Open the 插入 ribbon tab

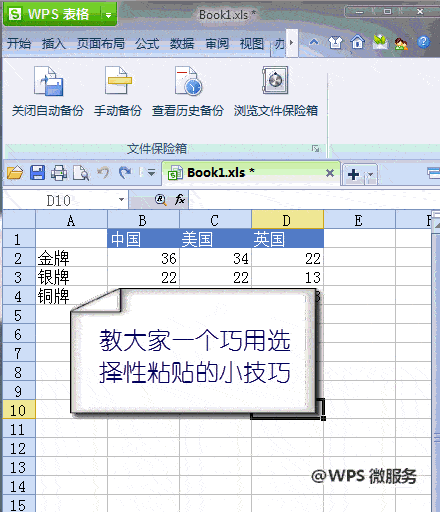click(54, 44)
